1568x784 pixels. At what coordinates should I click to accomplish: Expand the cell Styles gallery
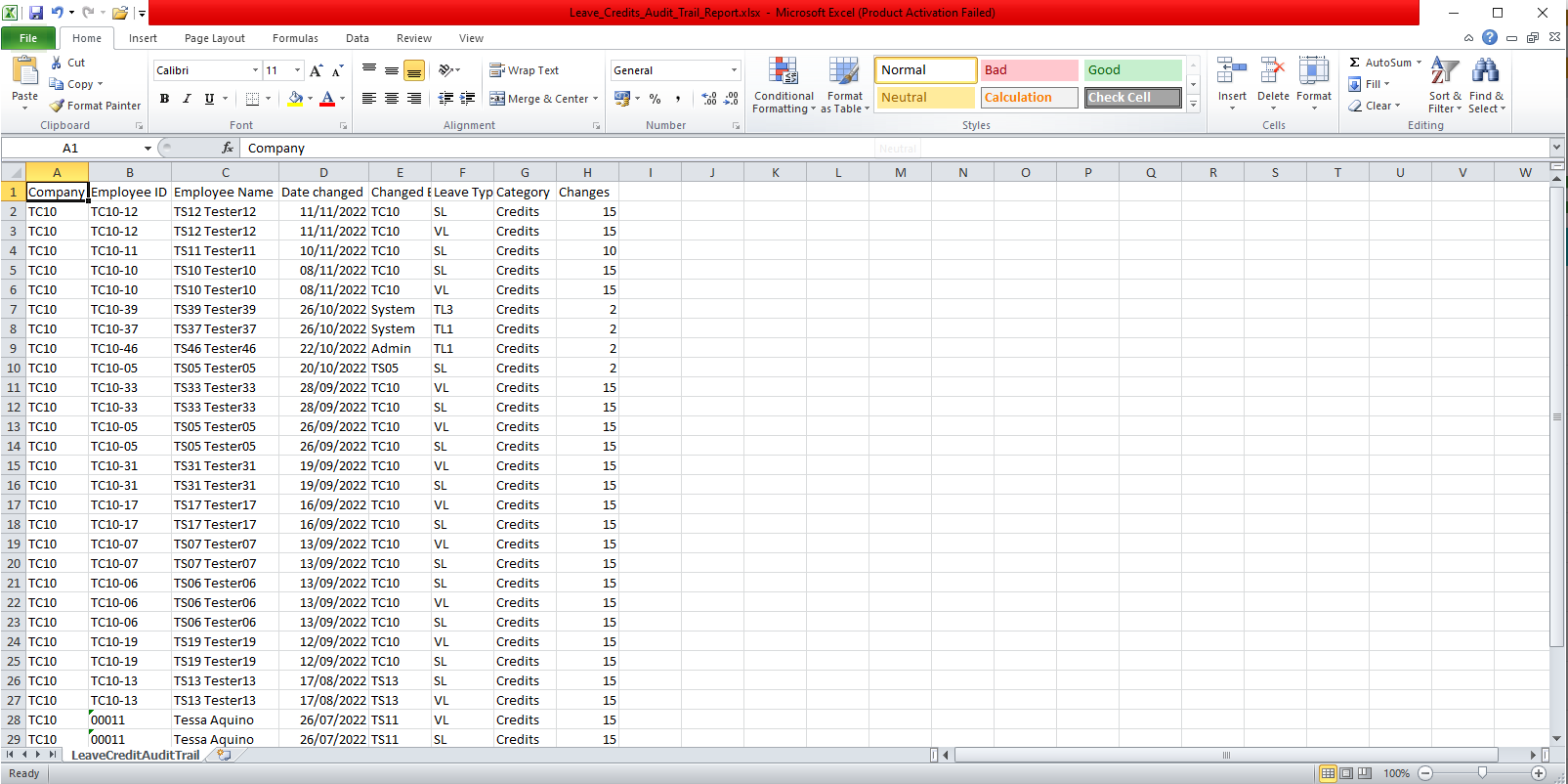(x=1193, y=105)
